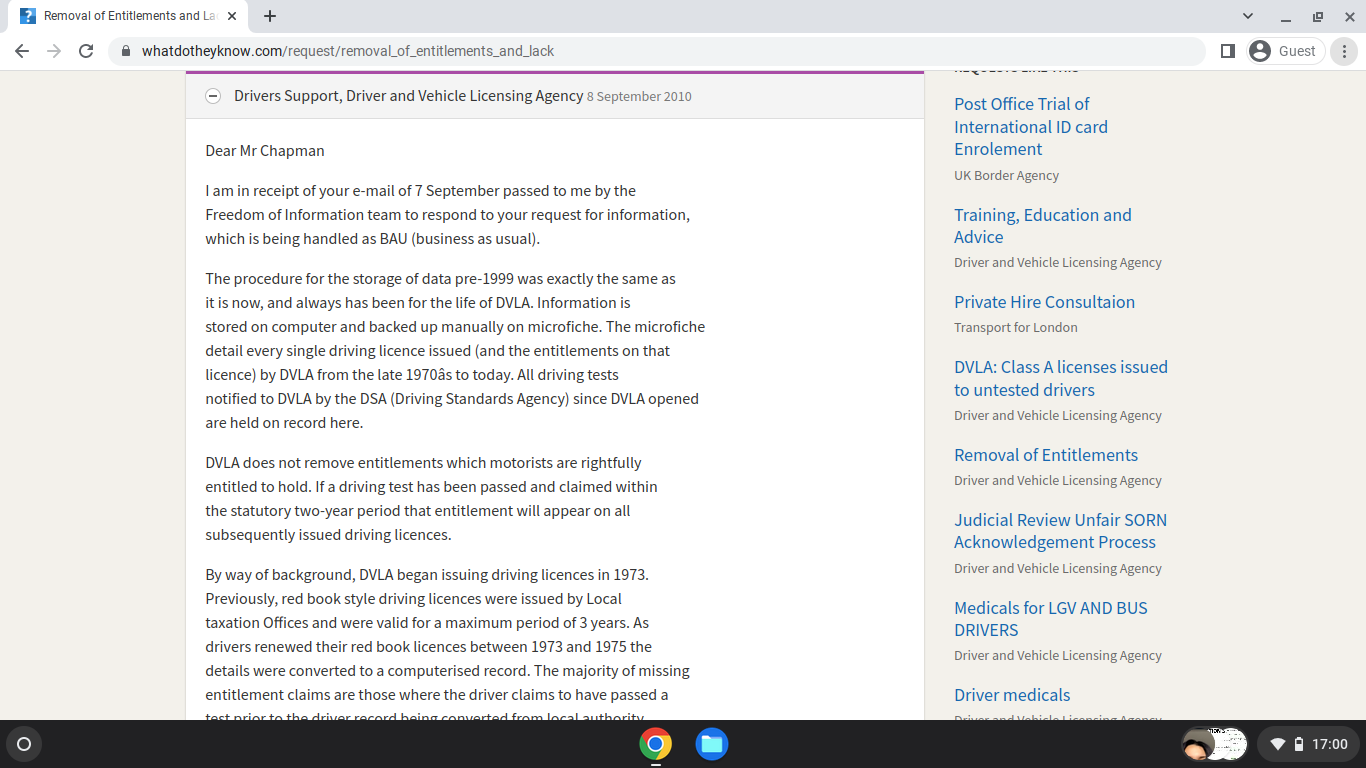Open Driver medicals link

click(x=1012, y=695)
